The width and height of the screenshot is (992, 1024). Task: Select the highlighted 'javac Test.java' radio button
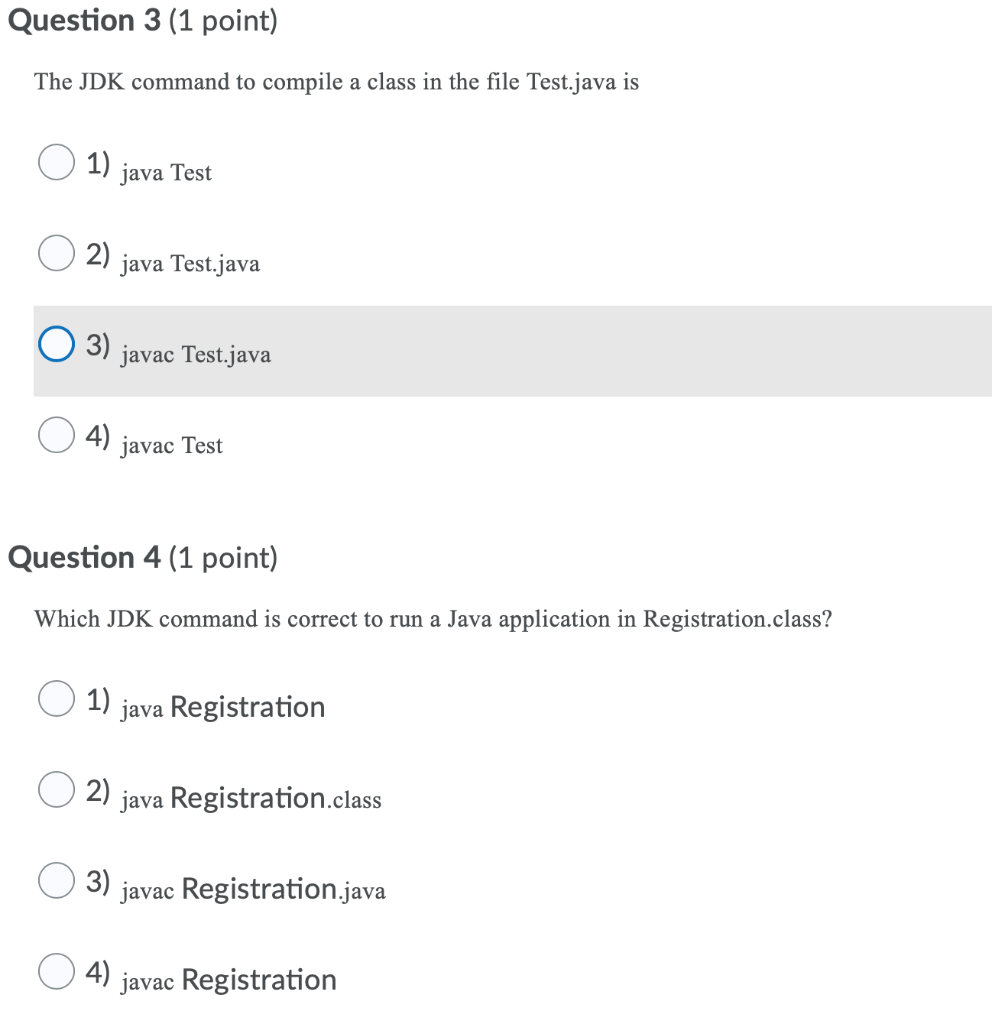(56, 344)
